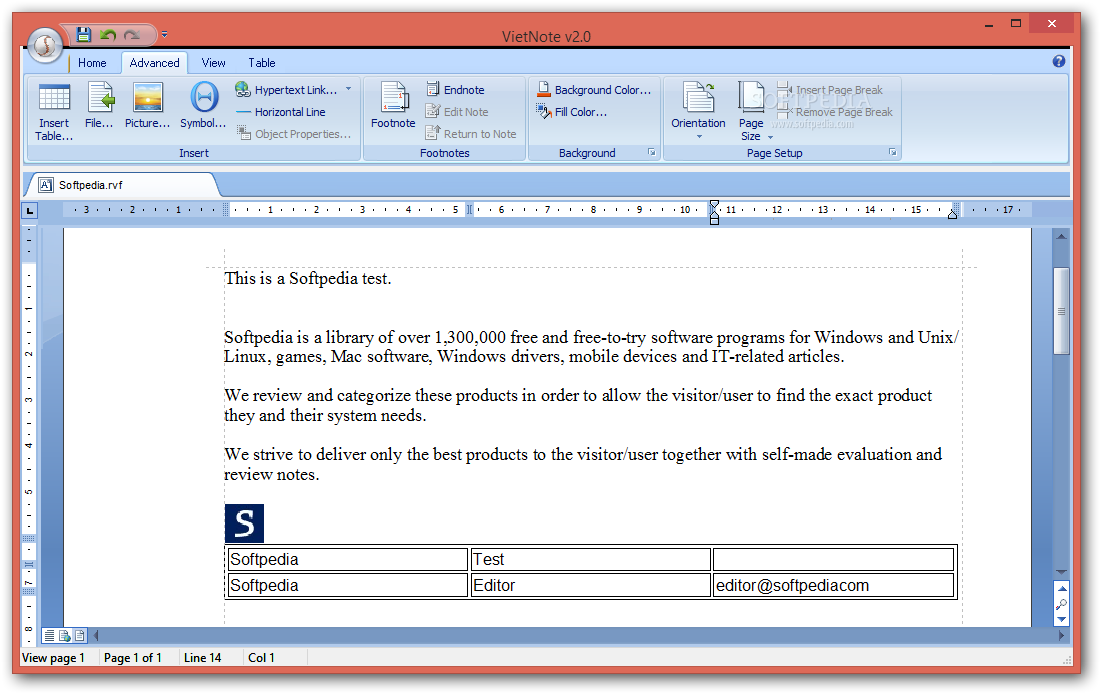Click the grey Redo arrow
The width and height of the screenshot is (1101, 694).
(x=132, y=34)
